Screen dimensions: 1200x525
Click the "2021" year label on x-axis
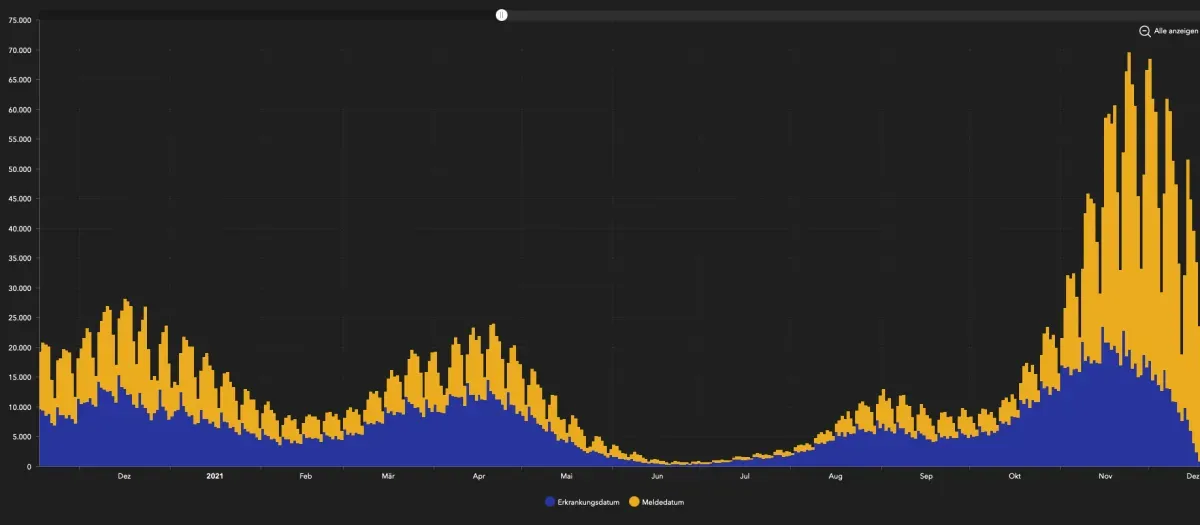coord(215,477)
